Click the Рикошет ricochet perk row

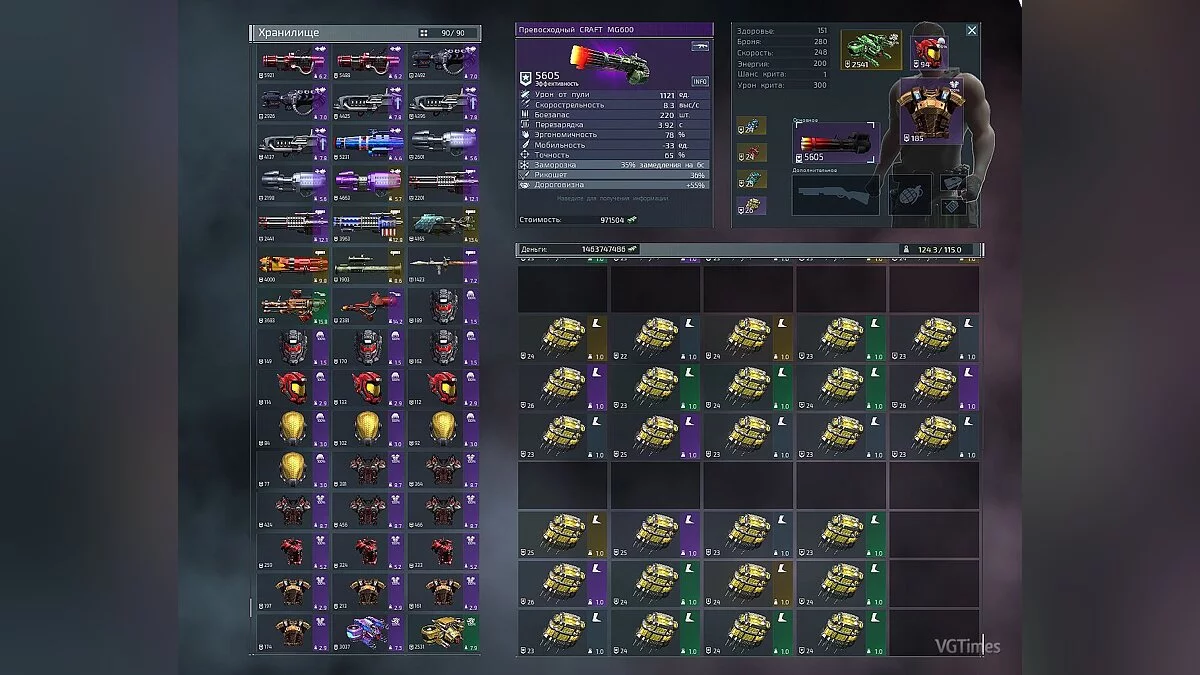[x=615, y=175]
